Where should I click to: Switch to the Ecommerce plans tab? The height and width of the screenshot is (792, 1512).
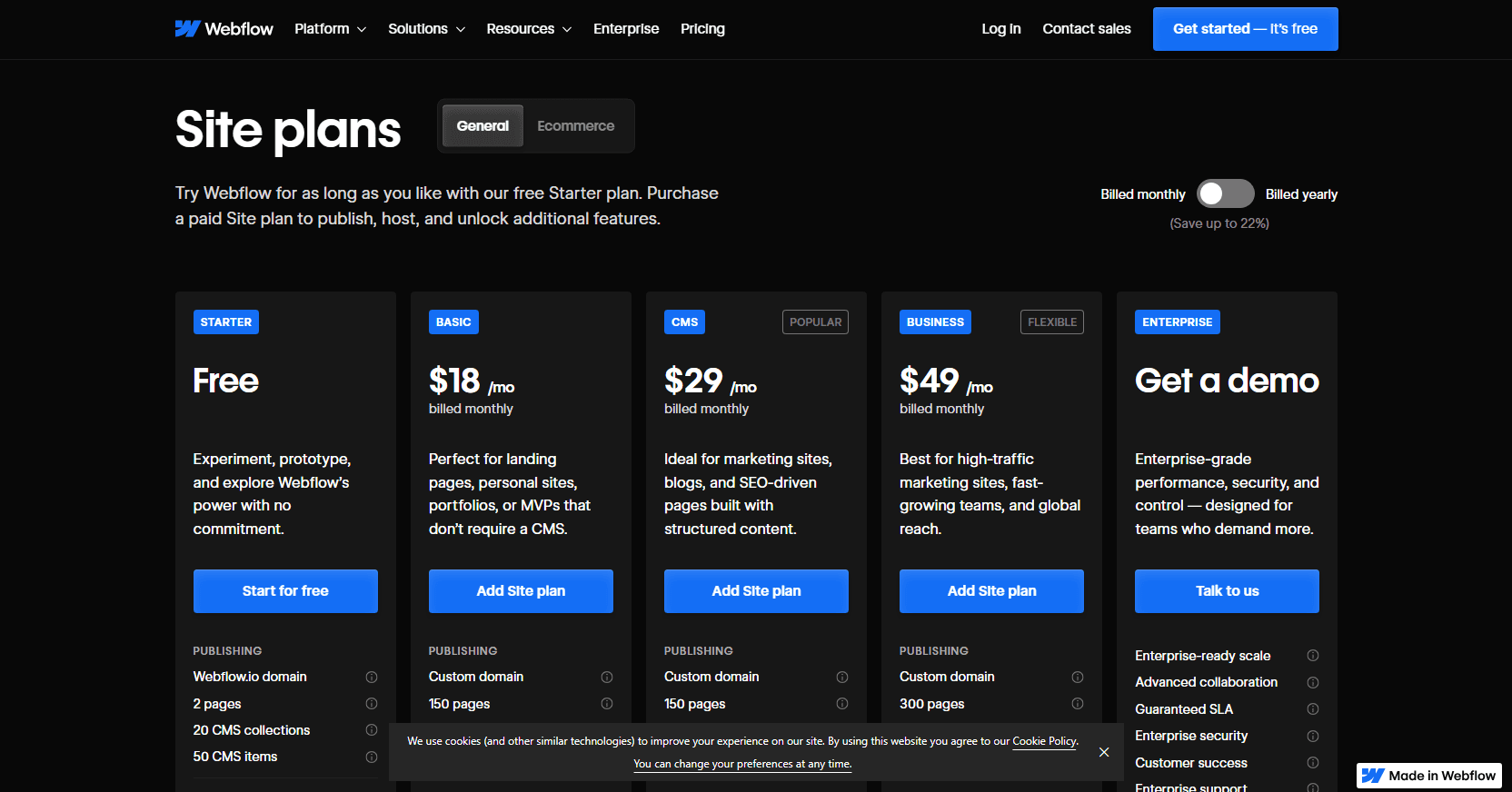(x=575, y=126)
